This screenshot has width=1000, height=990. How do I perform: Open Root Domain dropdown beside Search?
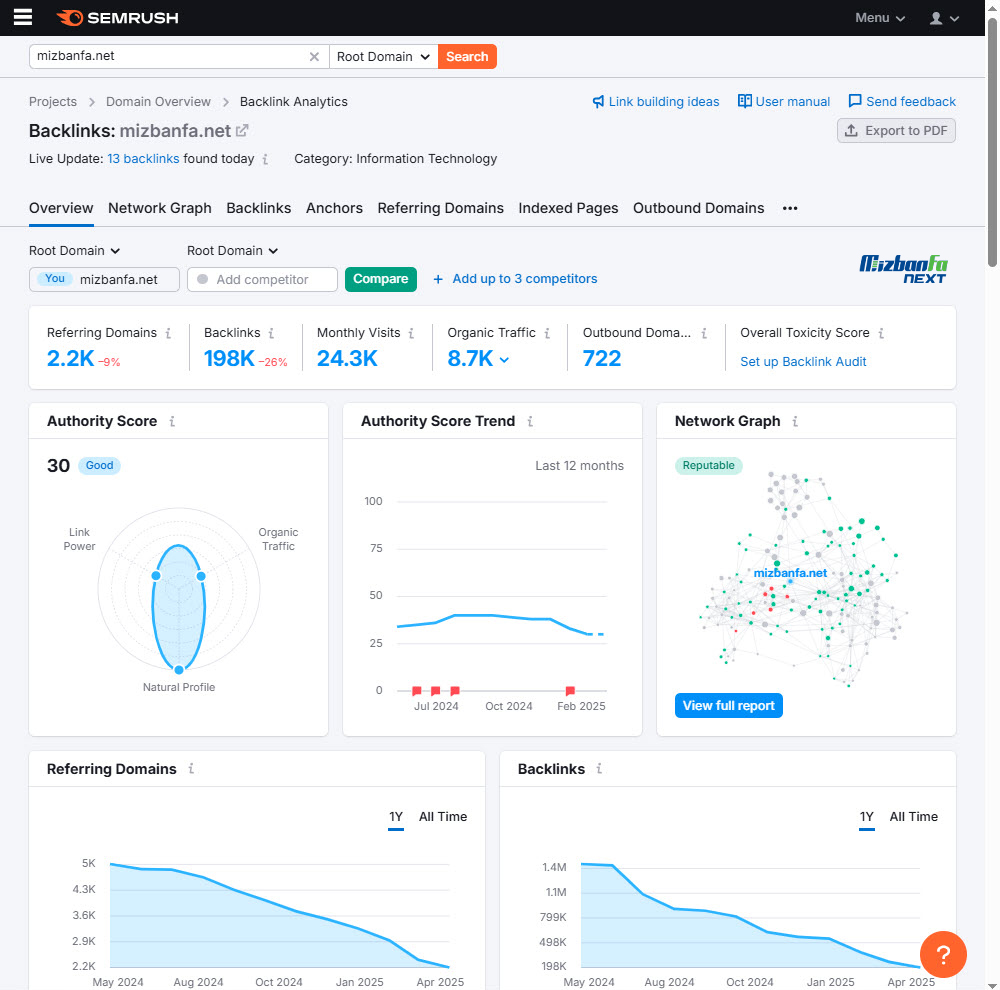click(383, 57)
